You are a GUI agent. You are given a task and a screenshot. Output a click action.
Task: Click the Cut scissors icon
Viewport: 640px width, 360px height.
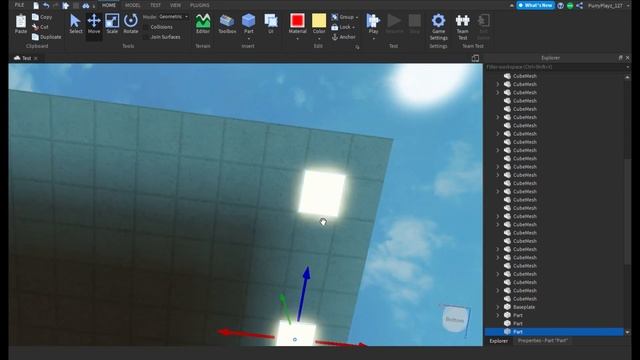coord(36,27)
